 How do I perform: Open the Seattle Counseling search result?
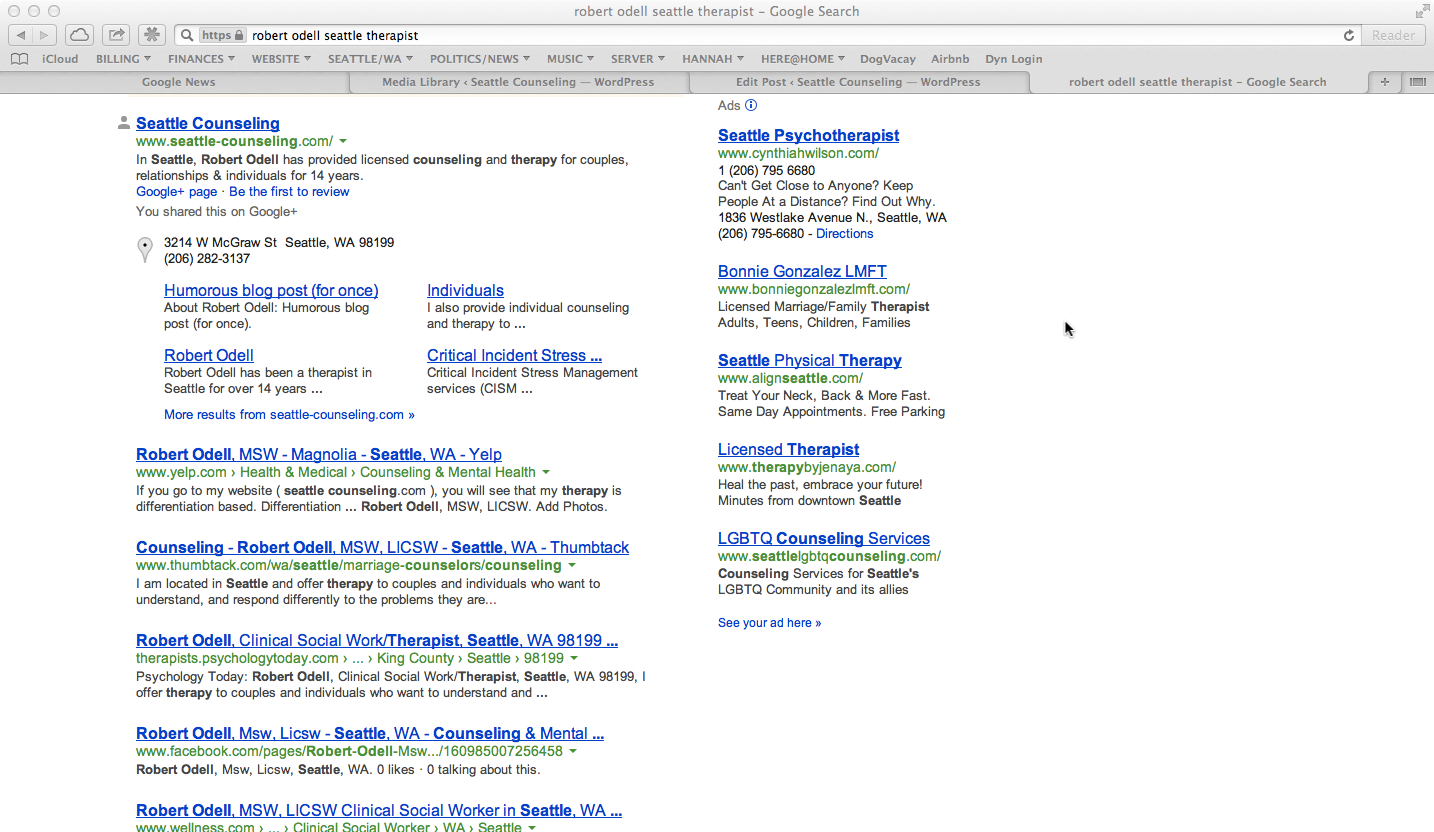(x=207, y=123)
